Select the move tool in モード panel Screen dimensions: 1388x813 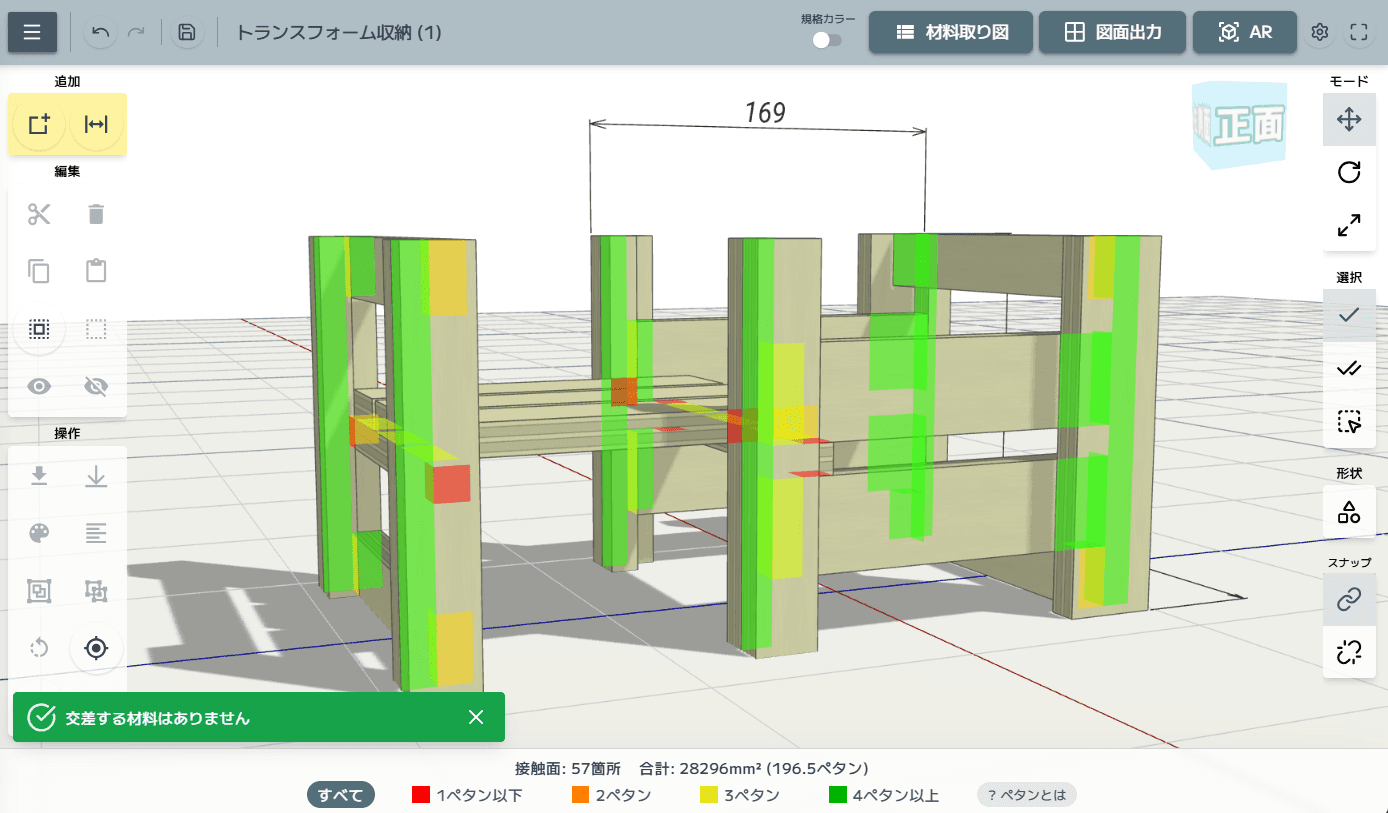1349,119
